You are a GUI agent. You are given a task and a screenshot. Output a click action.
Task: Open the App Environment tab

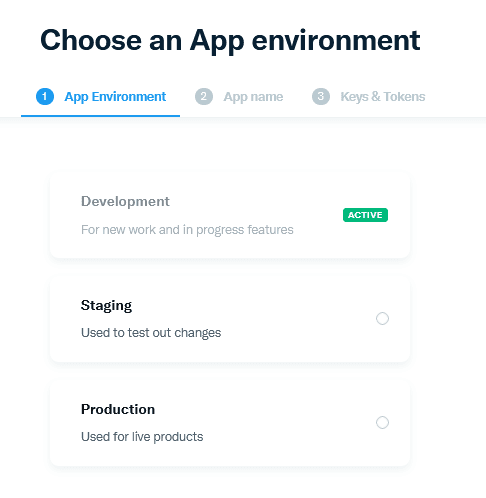pos(101,97)
